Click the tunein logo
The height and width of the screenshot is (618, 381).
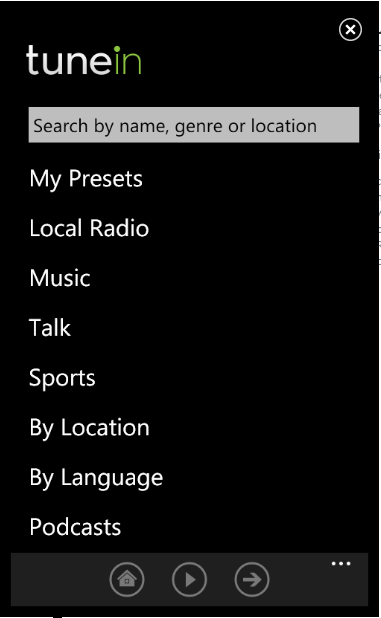coord(83,60)
